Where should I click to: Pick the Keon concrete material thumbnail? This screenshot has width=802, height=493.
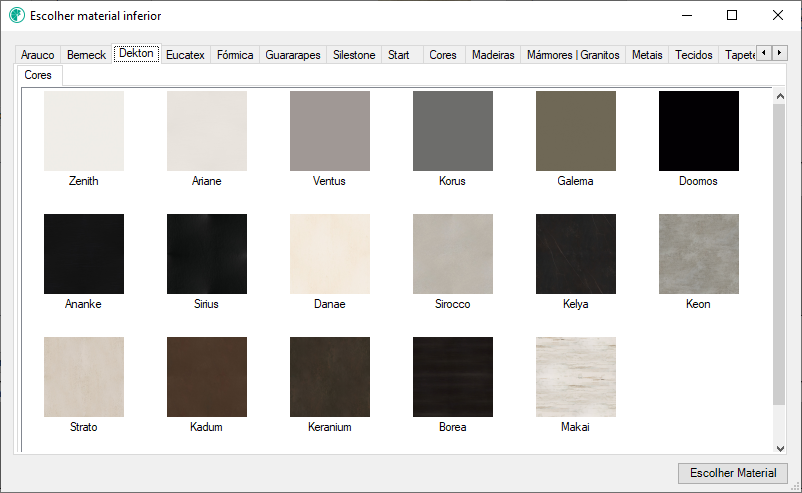pyautogui.click(x=699, y=254)
